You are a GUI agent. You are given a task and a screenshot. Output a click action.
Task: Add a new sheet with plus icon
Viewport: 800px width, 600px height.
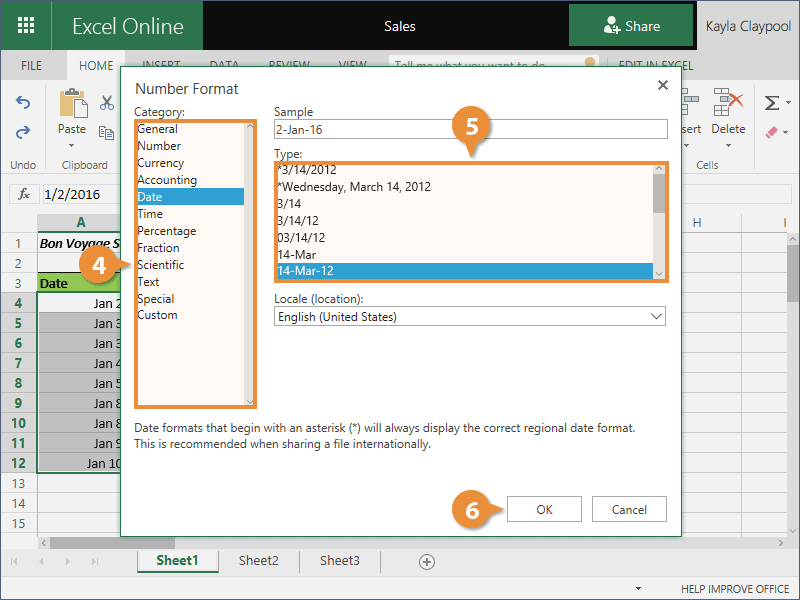427,562
